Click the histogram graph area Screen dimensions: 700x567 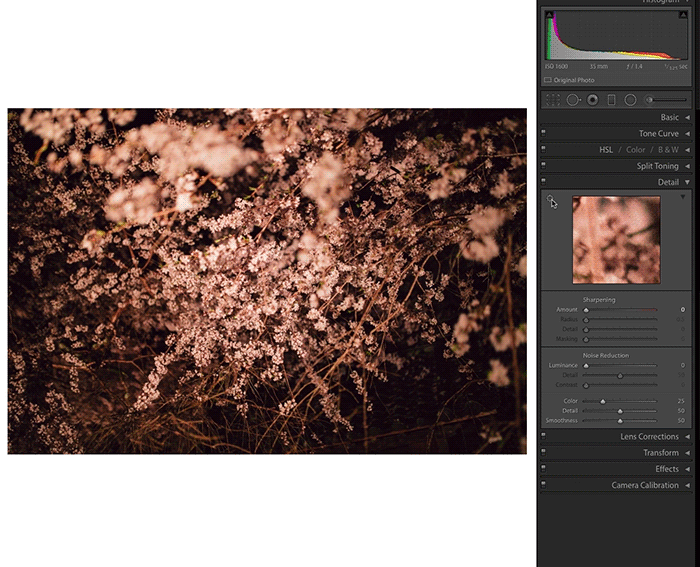tap(616, 35)
